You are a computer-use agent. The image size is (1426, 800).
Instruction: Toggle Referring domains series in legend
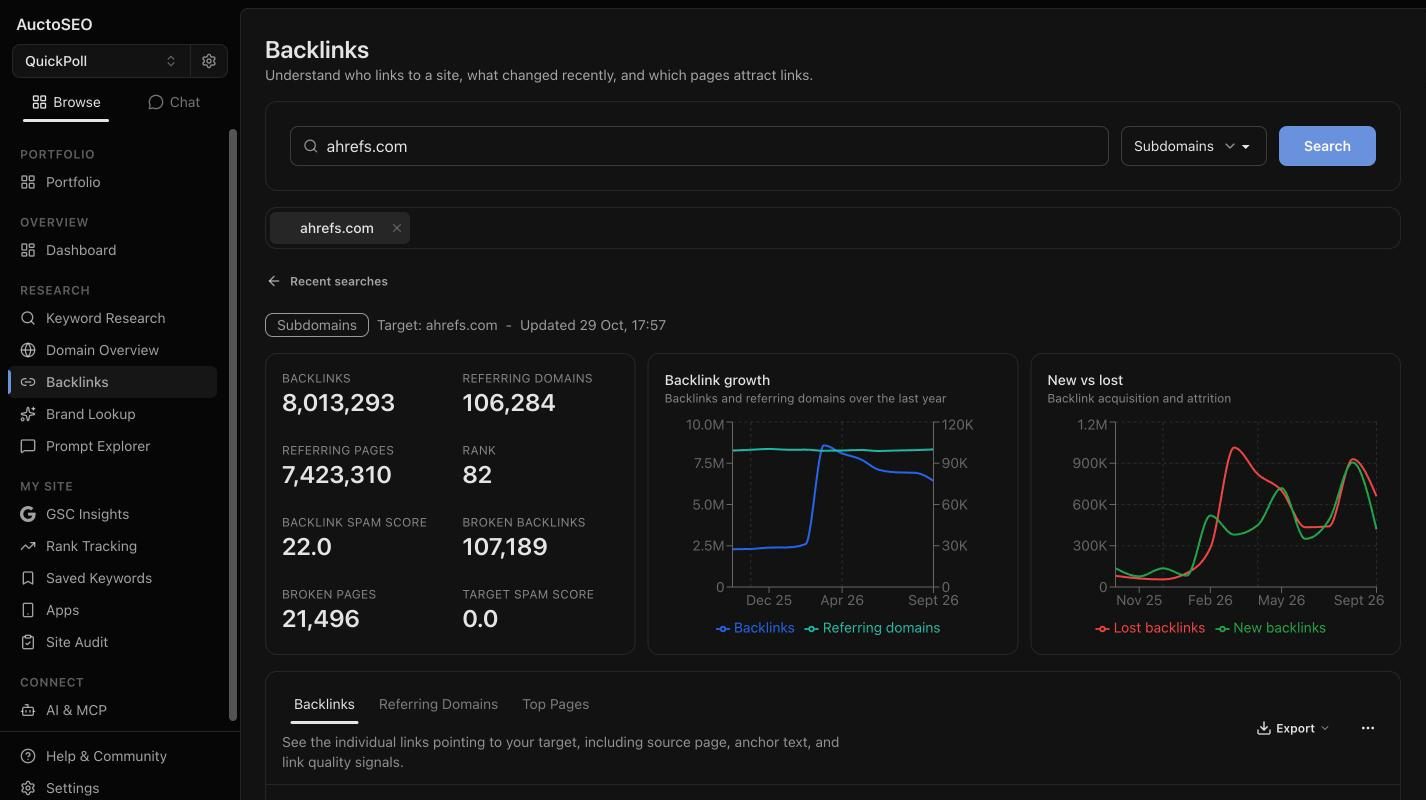click(x=873, y=628)
